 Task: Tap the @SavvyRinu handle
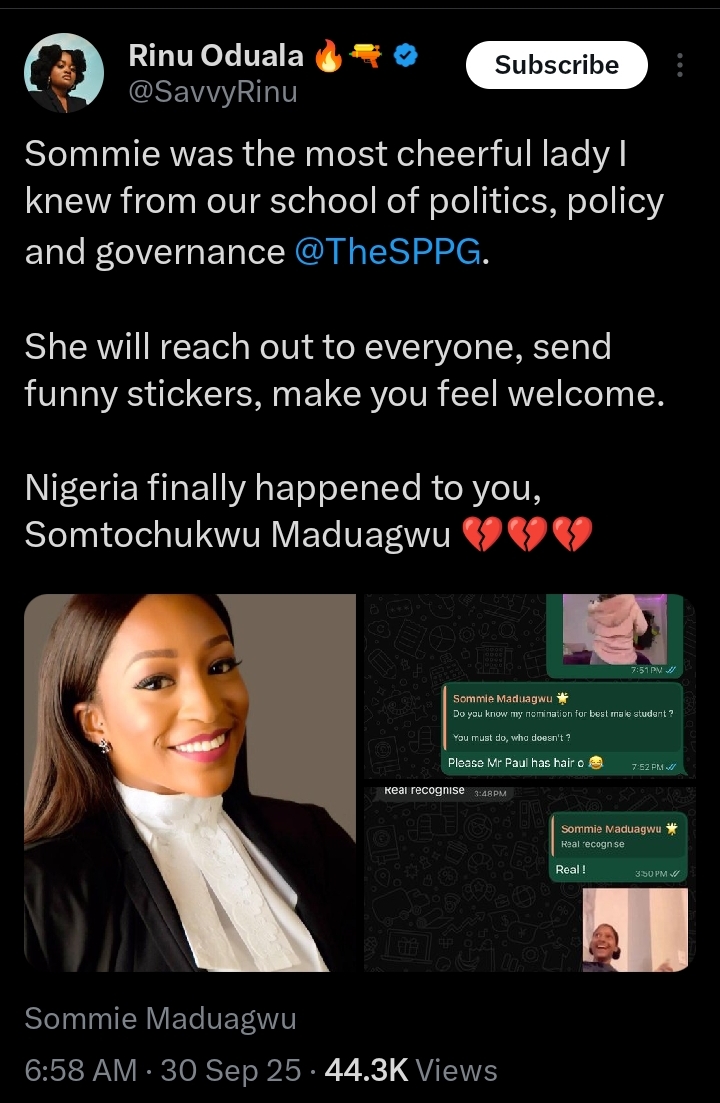click(x=213, y=92)
